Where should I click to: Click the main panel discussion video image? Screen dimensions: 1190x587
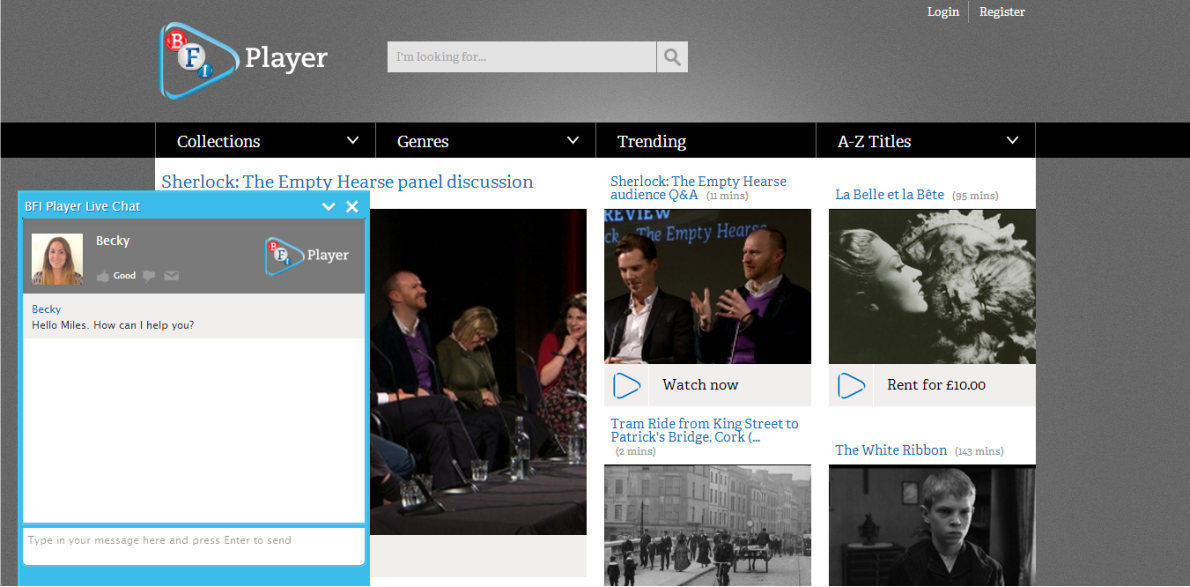[x=478, y=372]
